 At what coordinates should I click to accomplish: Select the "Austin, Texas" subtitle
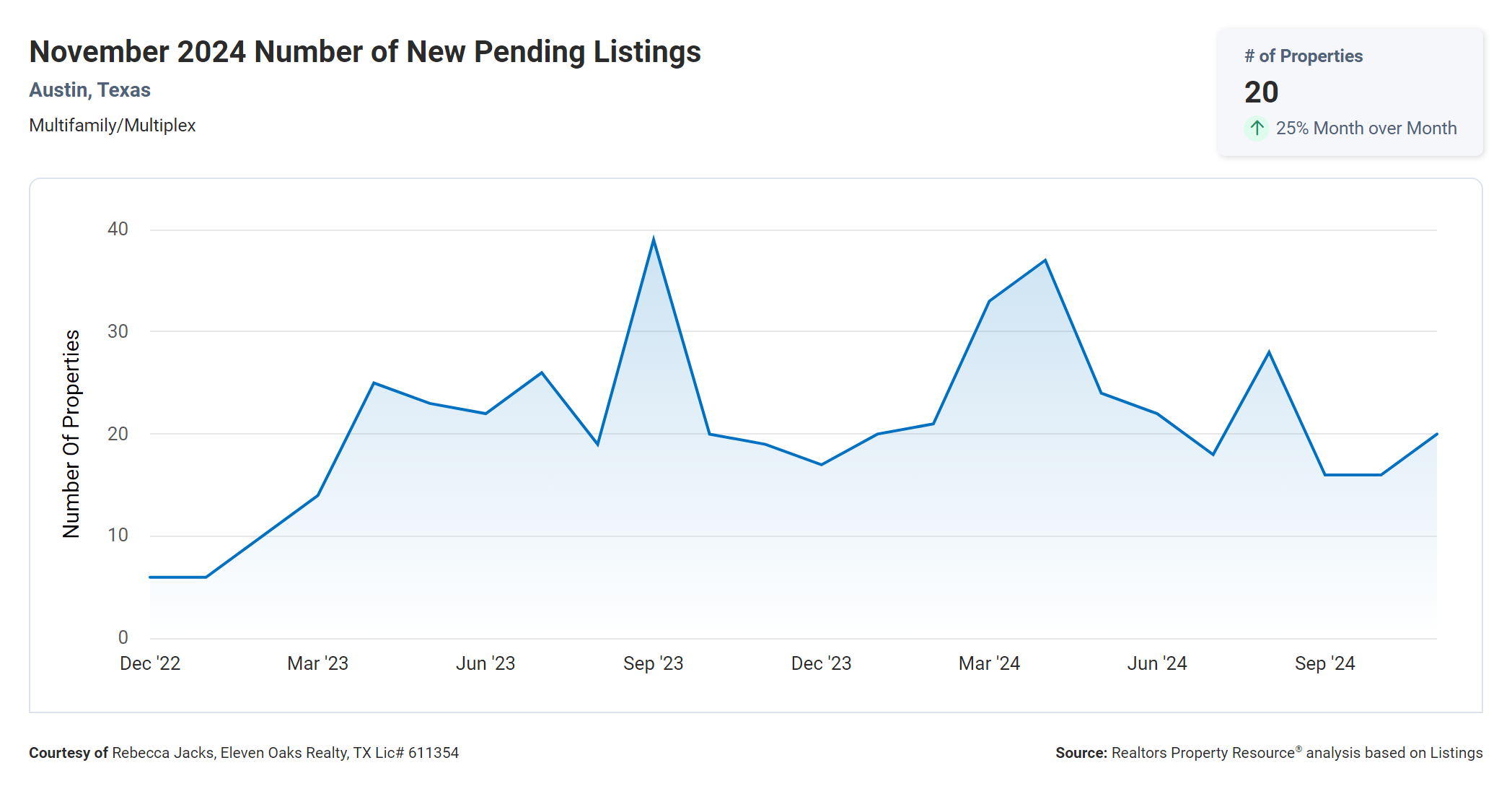pos(89,90)
